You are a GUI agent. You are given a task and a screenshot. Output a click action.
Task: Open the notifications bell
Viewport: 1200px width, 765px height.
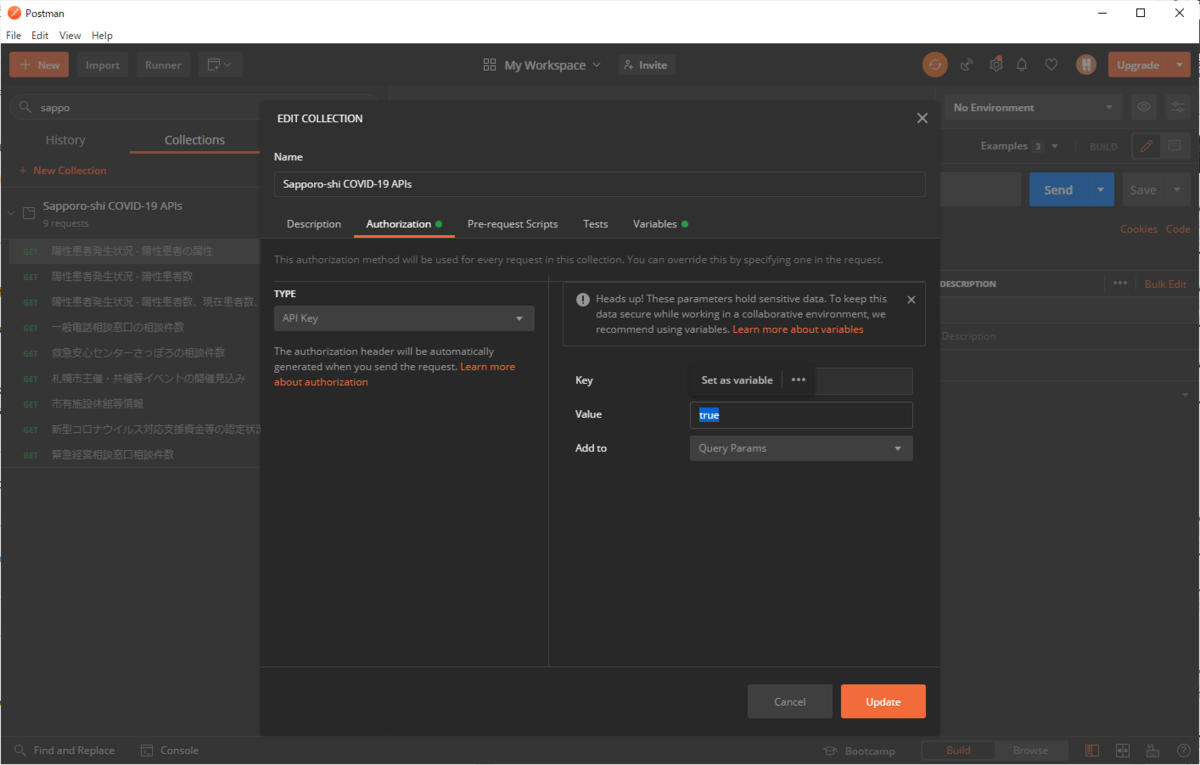[1022, 65]
